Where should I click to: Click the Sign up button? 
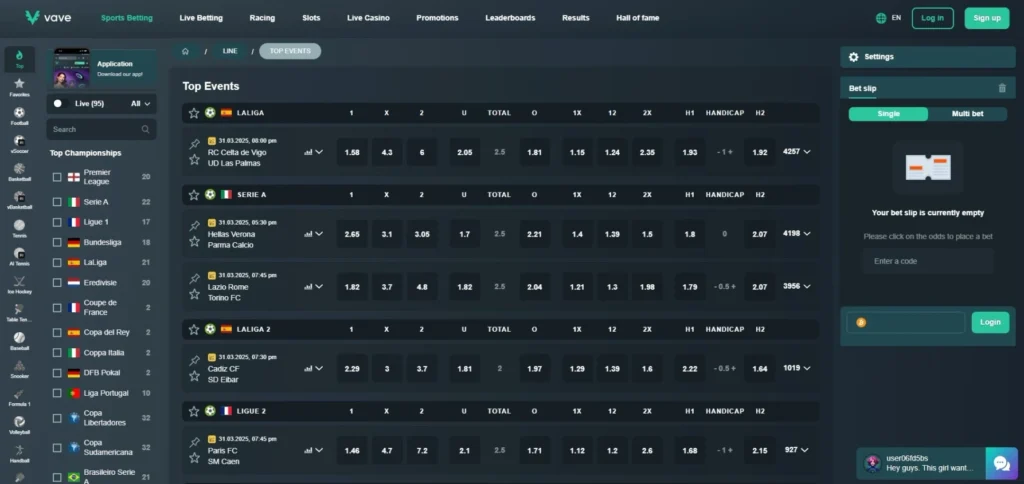(986, 18)
